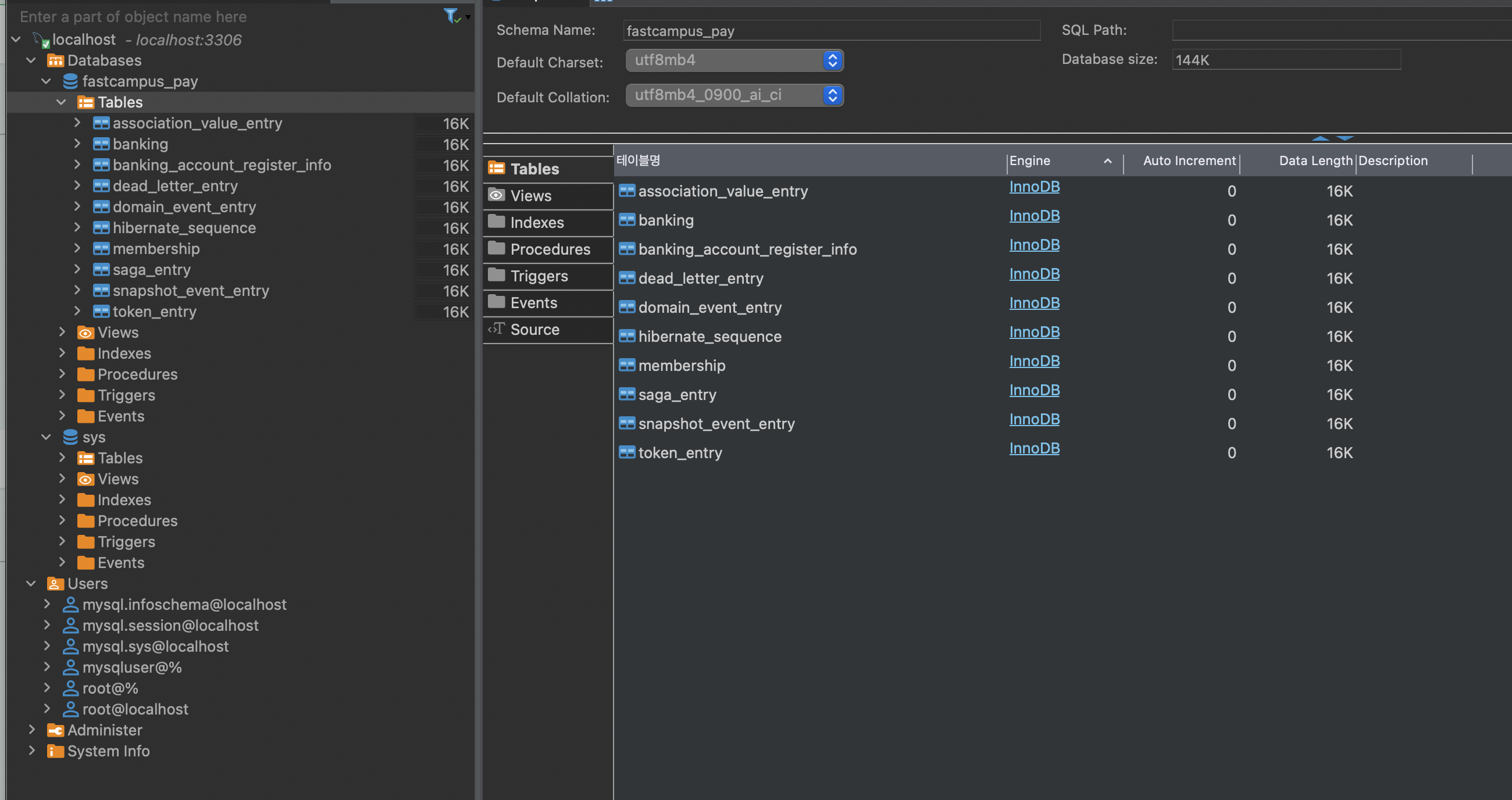Screen dimensions: 1512x800
Task: Click the root@localhost user icon
Action: pyautogui.click(x=70, y=709)
